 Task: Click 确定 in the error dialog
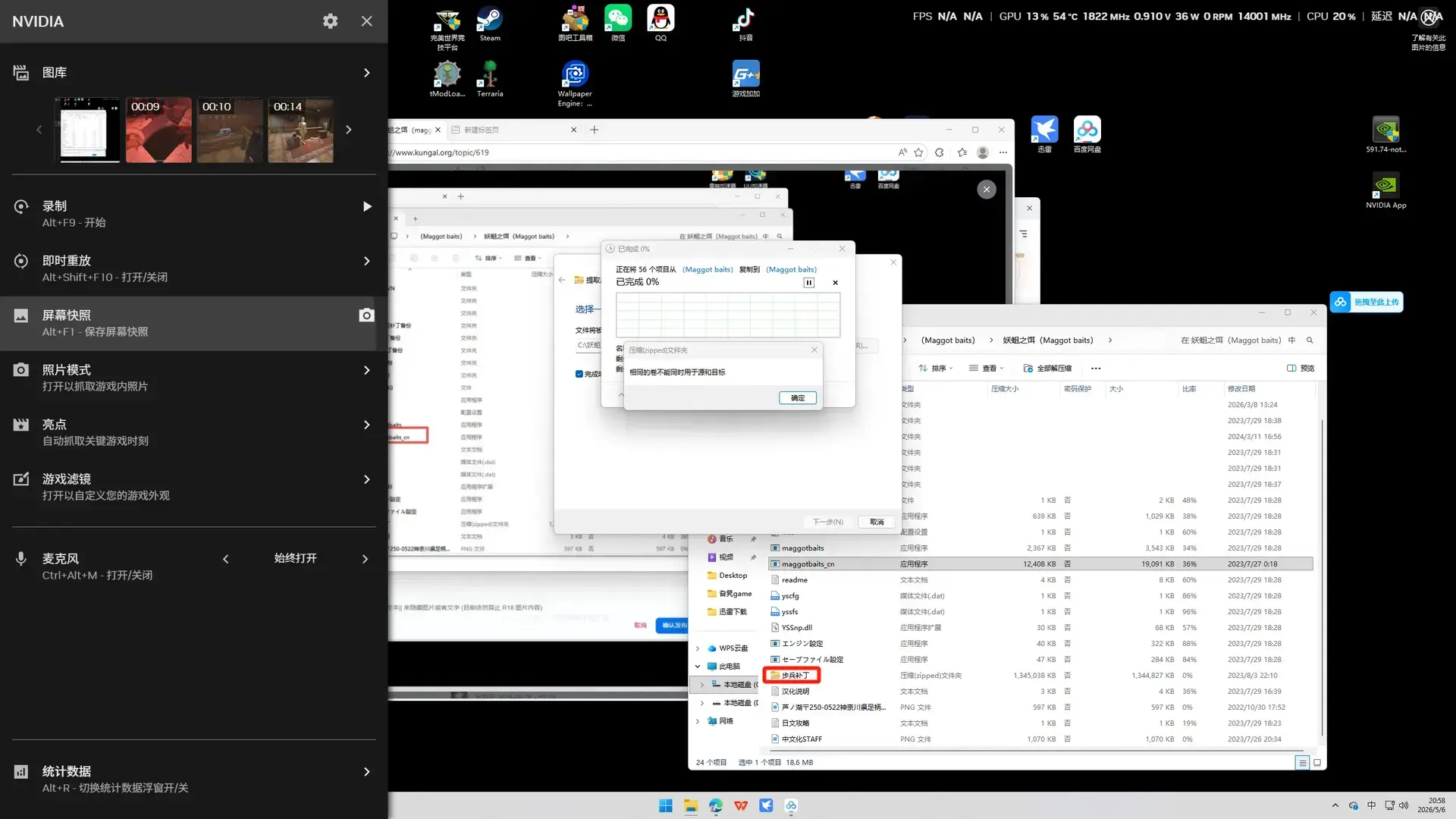[798, 398]
